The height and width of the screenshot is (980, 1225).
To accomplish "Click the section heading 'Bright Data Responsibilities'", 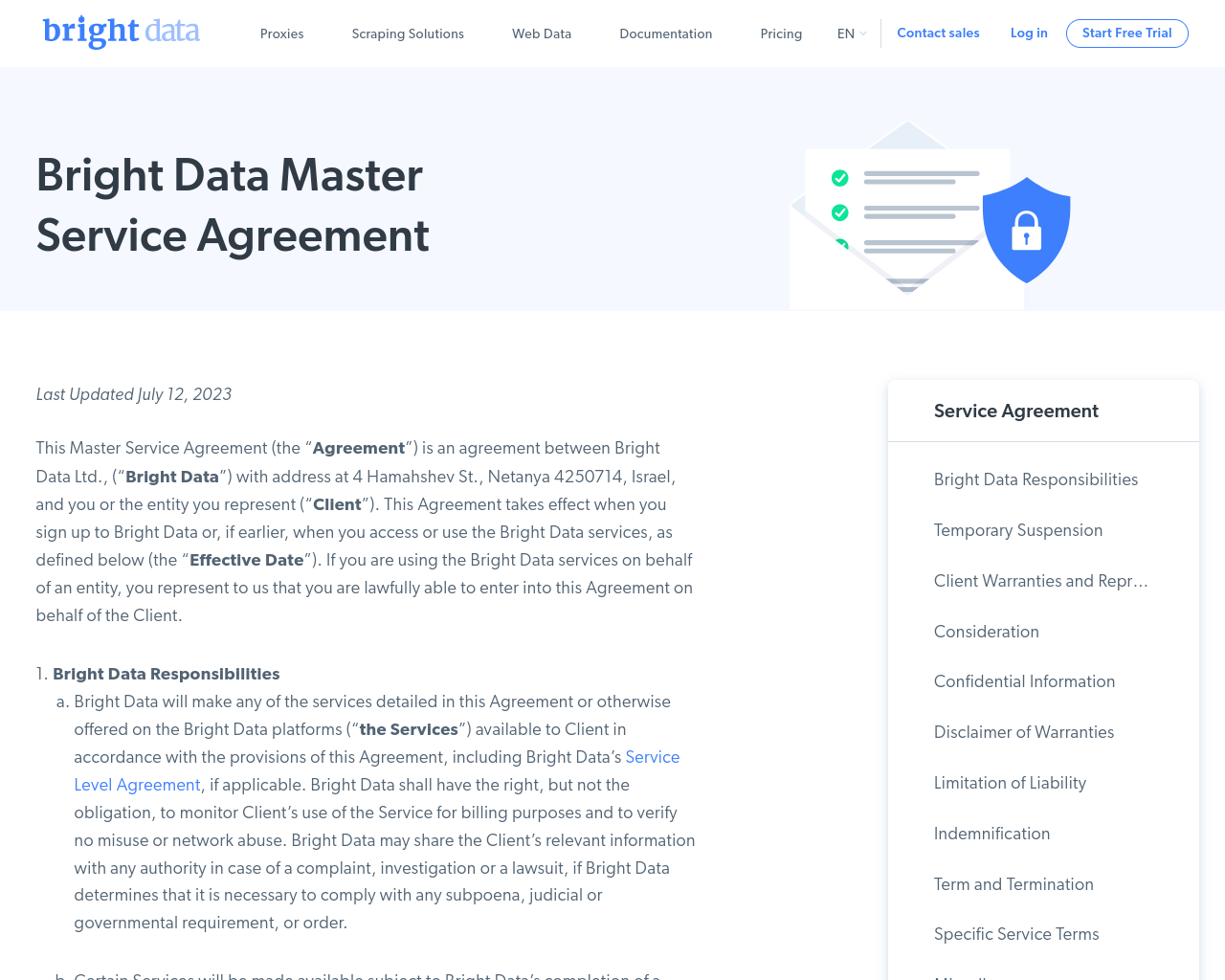I will 167,674.
